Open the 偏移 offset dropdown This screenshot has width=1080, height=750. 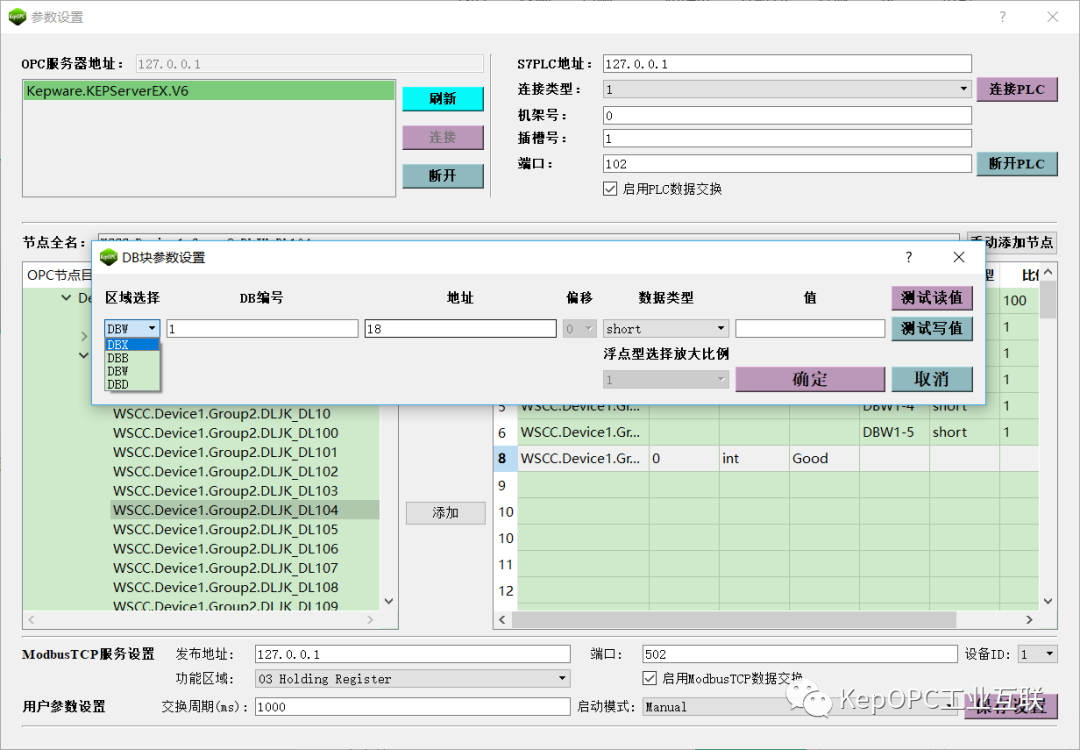point(579,329)
